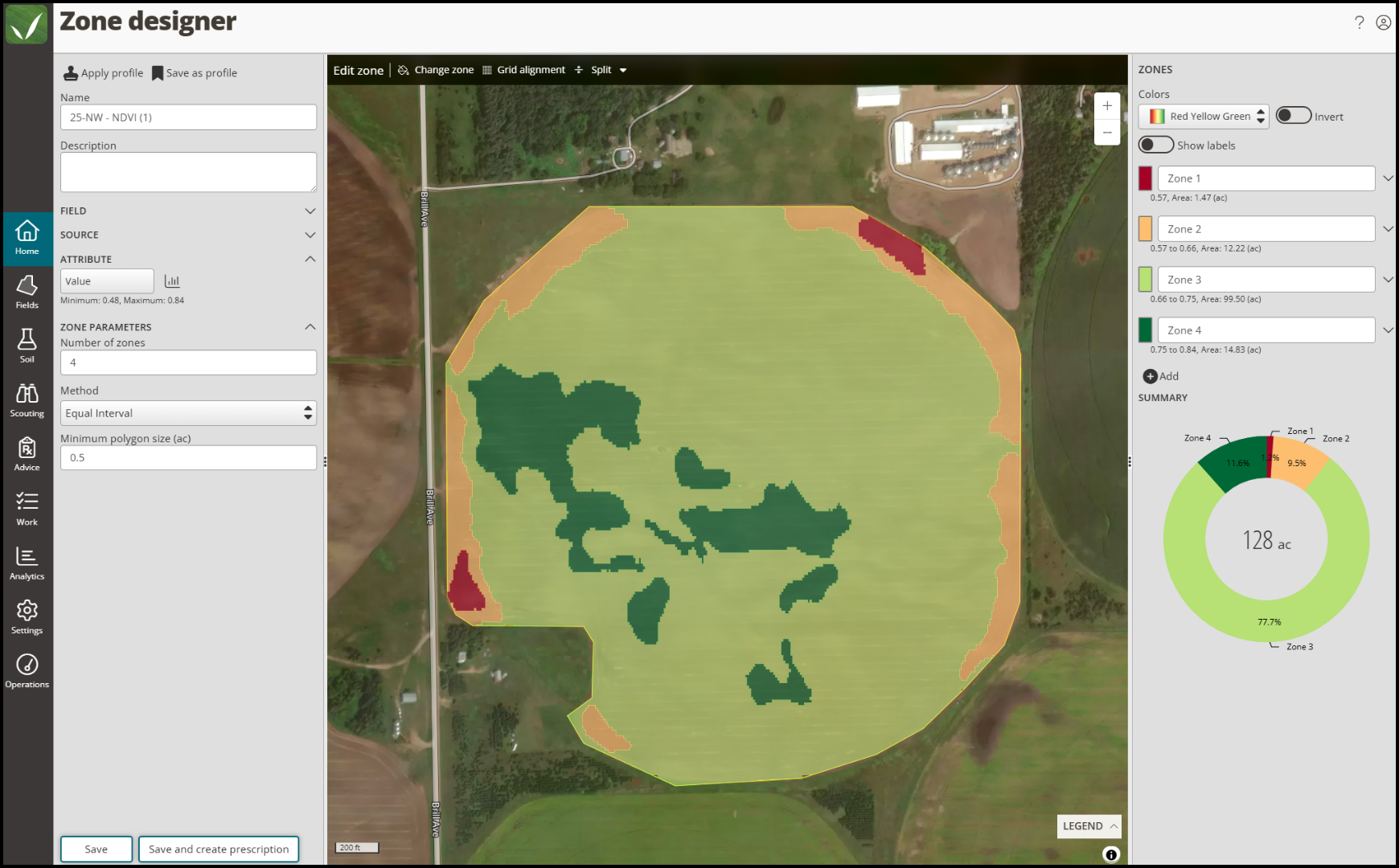Open the user account menu icon
Image resolution: width=1399 pixels, height=868 pixels.
tap(1384, 23)
